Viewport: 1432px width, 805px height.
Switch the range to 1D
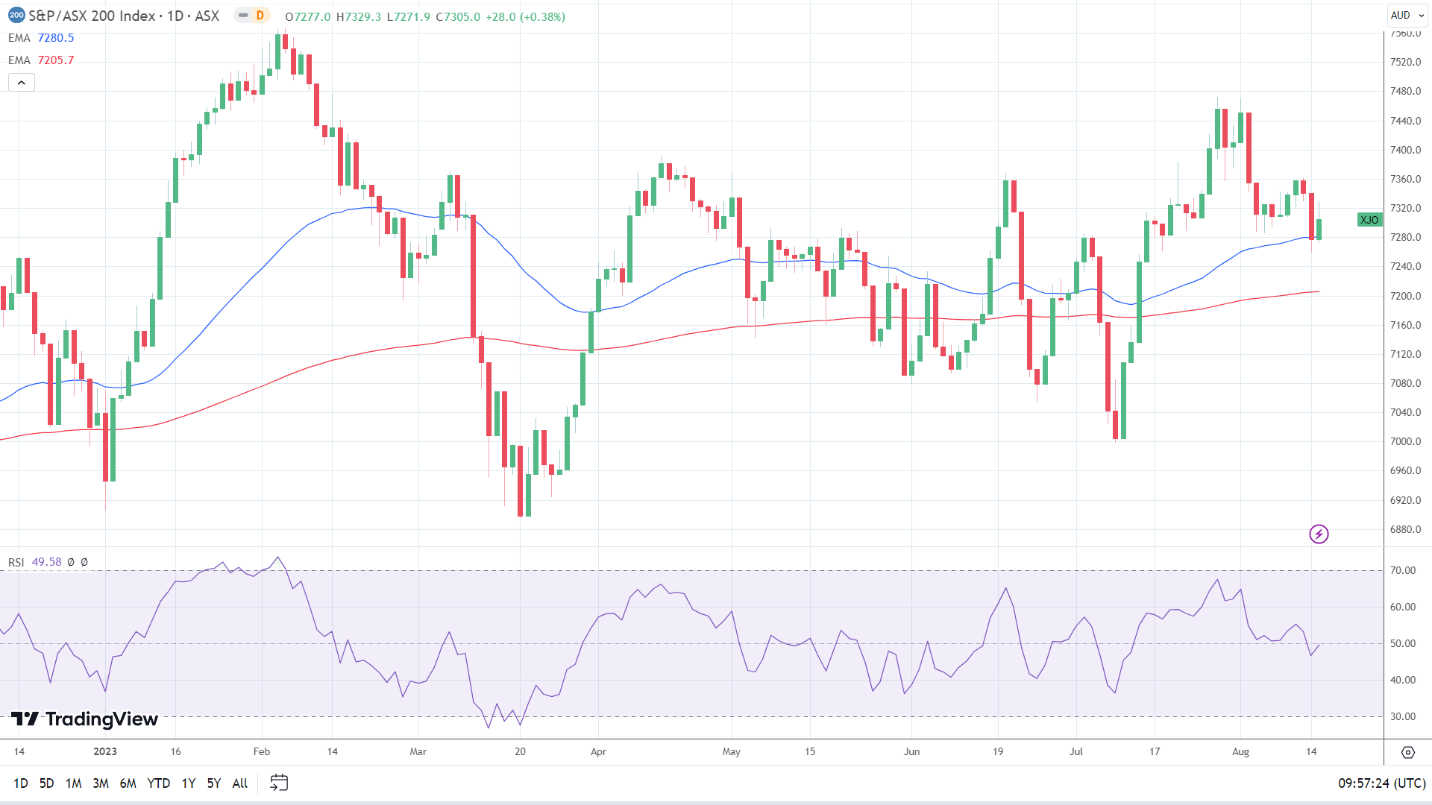(x=20, y=783)
